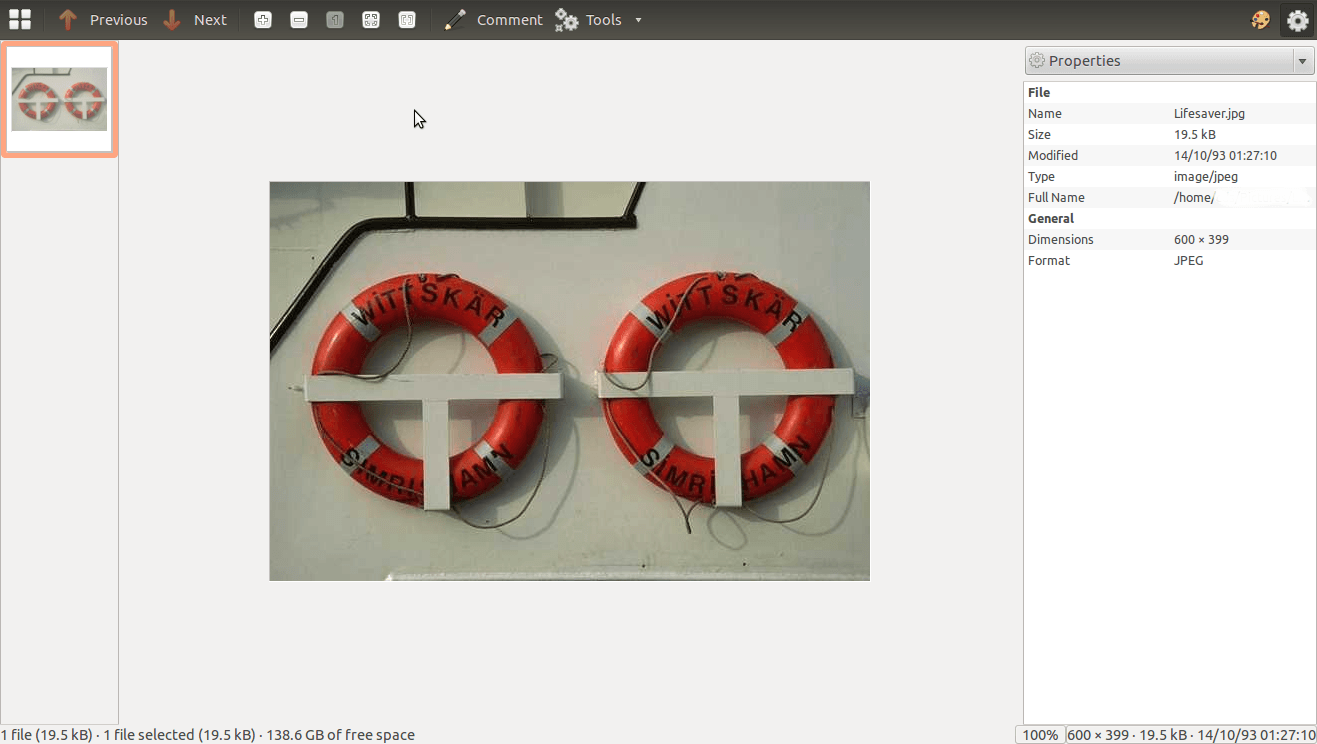Click the 100% zoom status indicator

1040,735
